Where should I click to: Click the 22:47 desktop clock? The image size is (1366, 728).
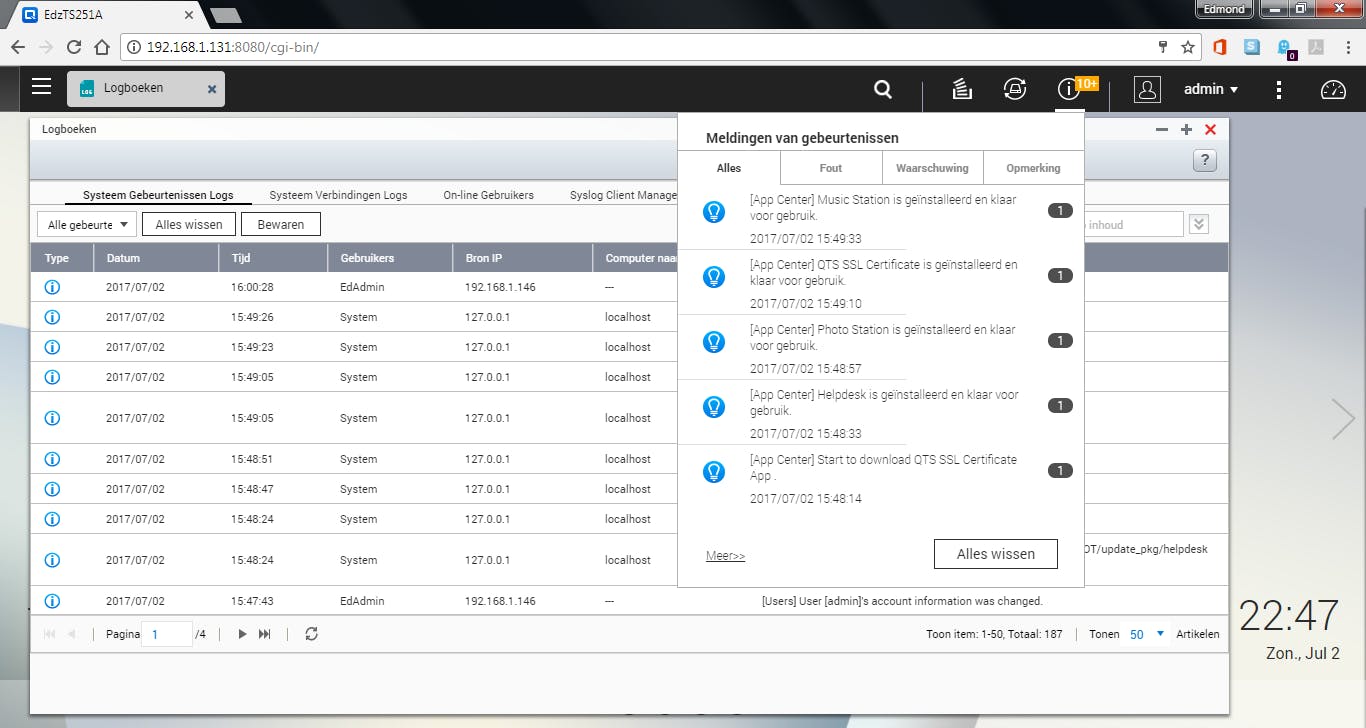pos(1289,616)
